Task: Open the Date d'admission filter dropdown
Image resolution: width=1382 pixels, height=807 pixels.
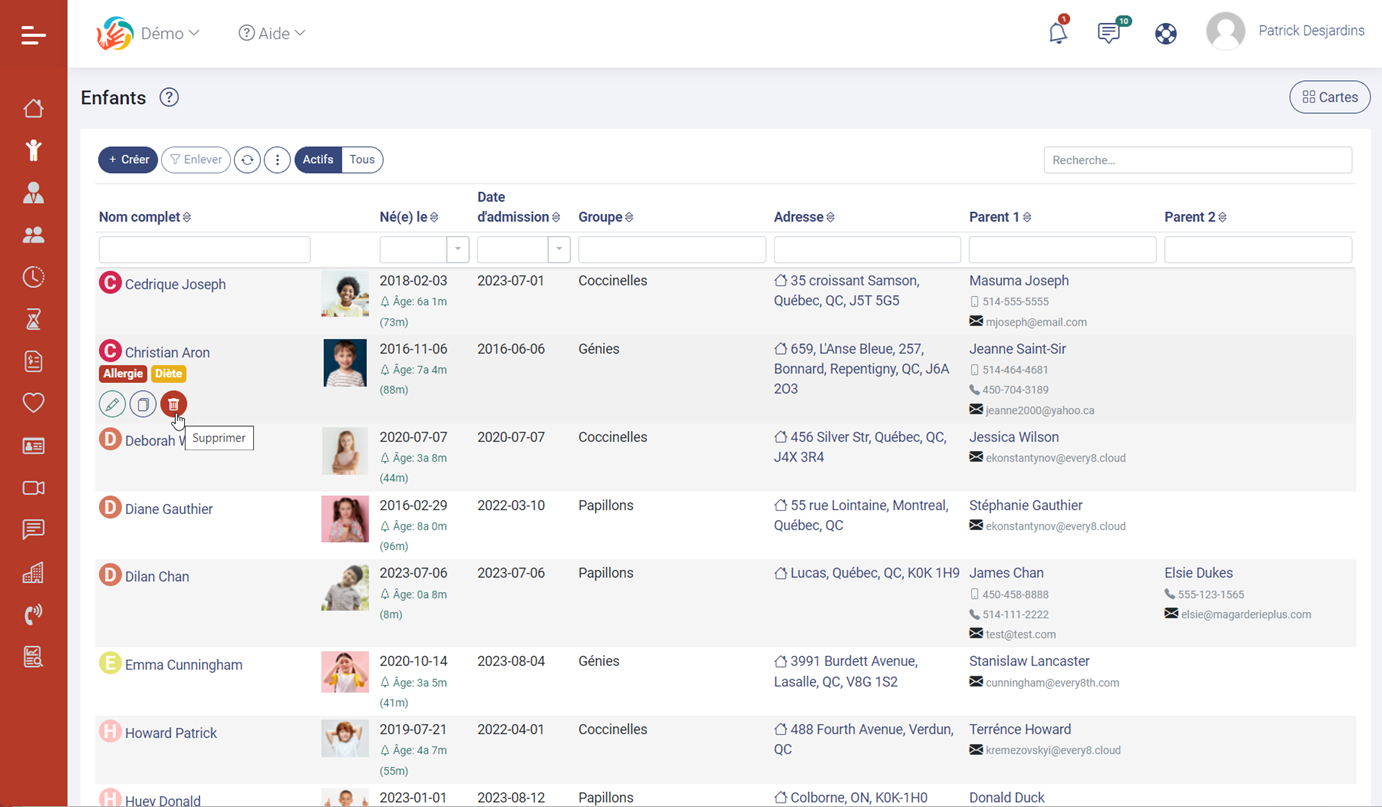Action: pos(559,249)
